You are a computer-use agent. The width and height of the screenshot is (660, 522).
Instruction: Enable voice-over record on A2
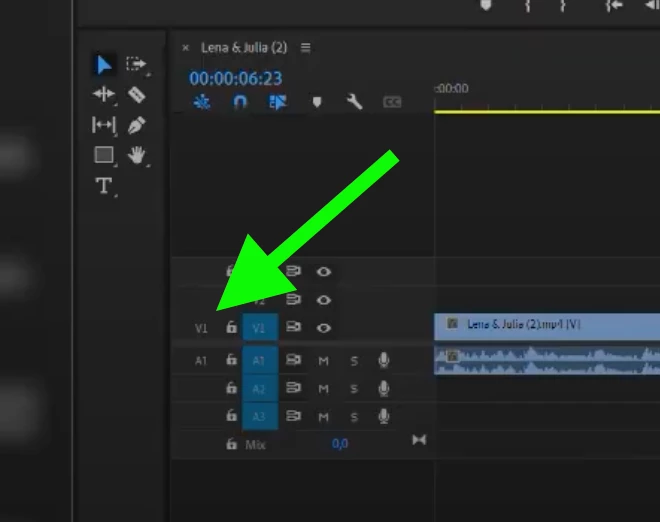point(383,389)
